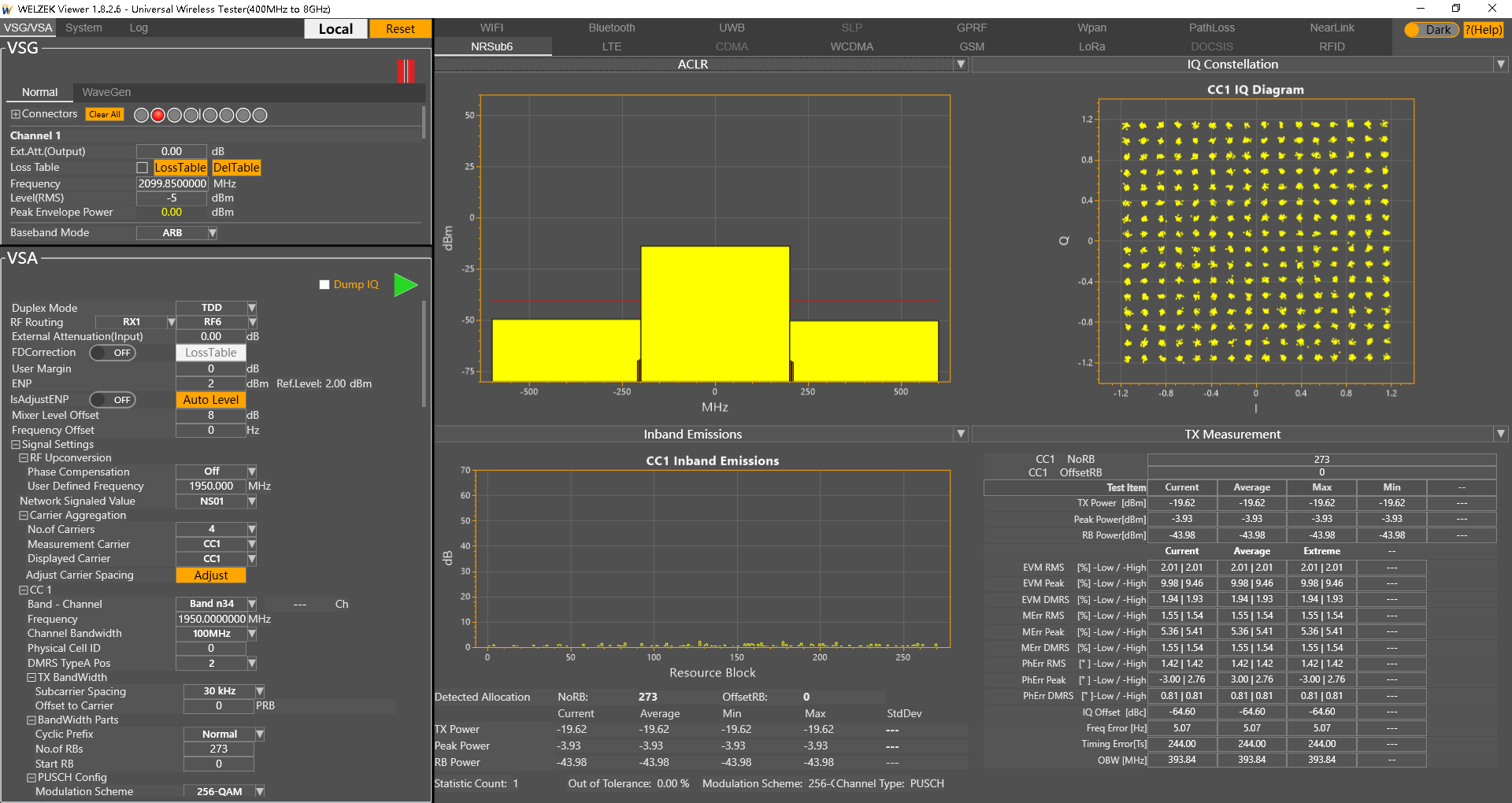The width and height of the screenshot is (1512, 803).
Task: Click the VSG Frequency input field
Action: (x=172, y=183)
